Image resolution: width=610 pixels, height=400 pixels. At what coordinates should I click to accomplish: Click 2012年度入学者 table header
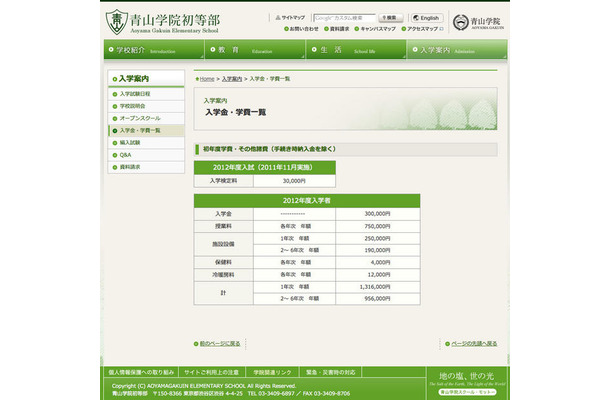tap(307, 201)
